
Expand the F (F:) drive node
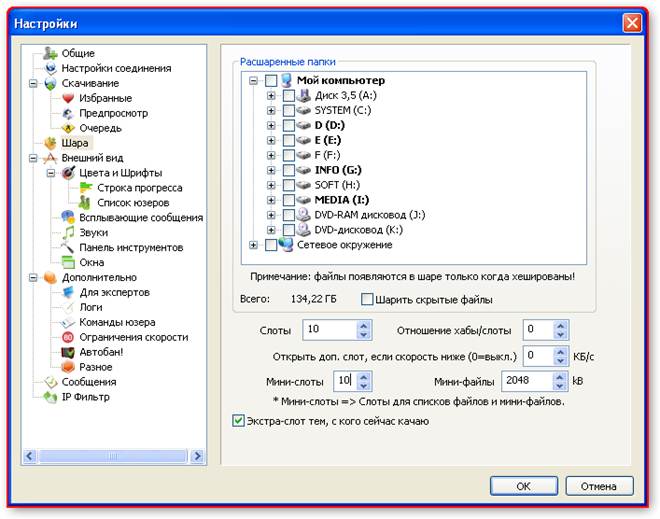coord(271,155)
